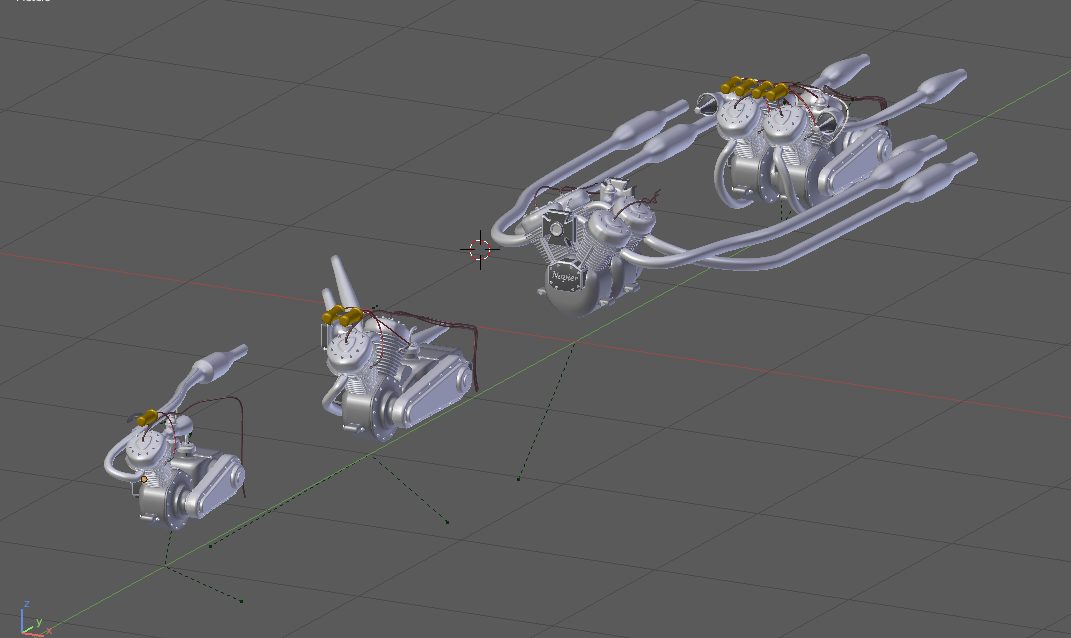Select the lowest empty point near the bottom-left
The width and height of the screenshot is (1071, 638).
[242, 601]
